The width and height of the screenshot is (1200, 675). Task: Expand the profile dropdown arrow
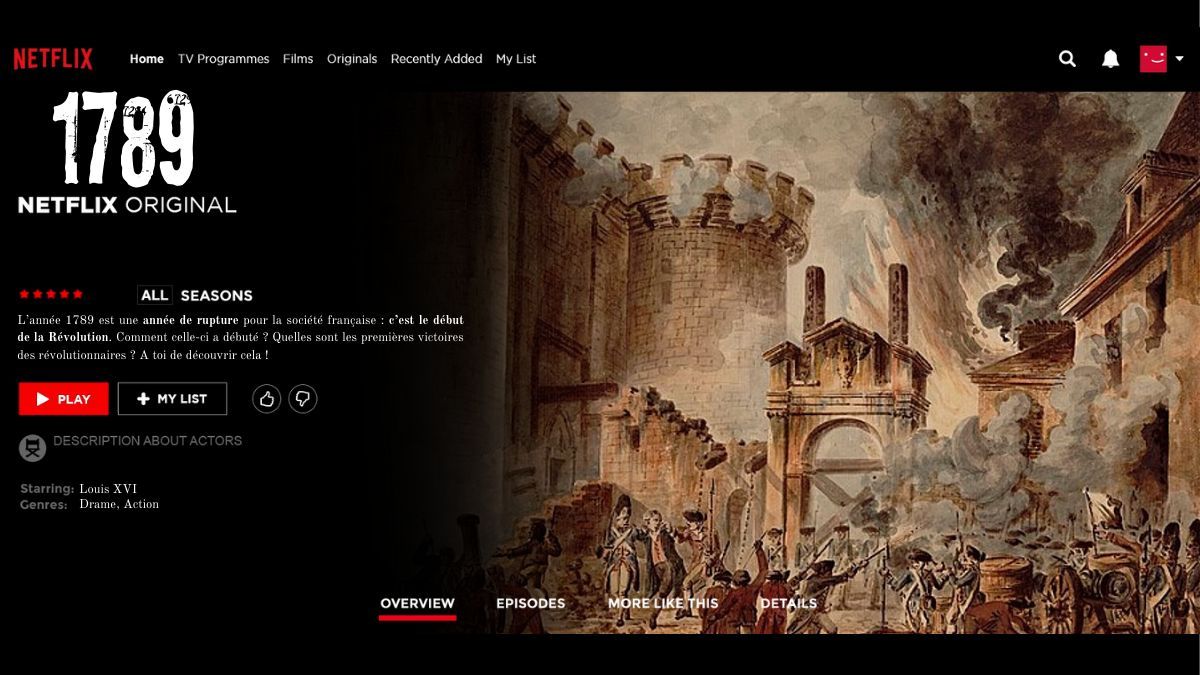point(1180,59)
